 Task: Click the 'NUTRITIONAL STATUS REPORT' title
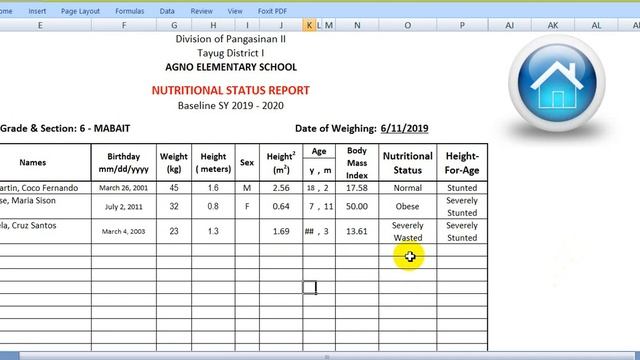click(x=231, y=90)
